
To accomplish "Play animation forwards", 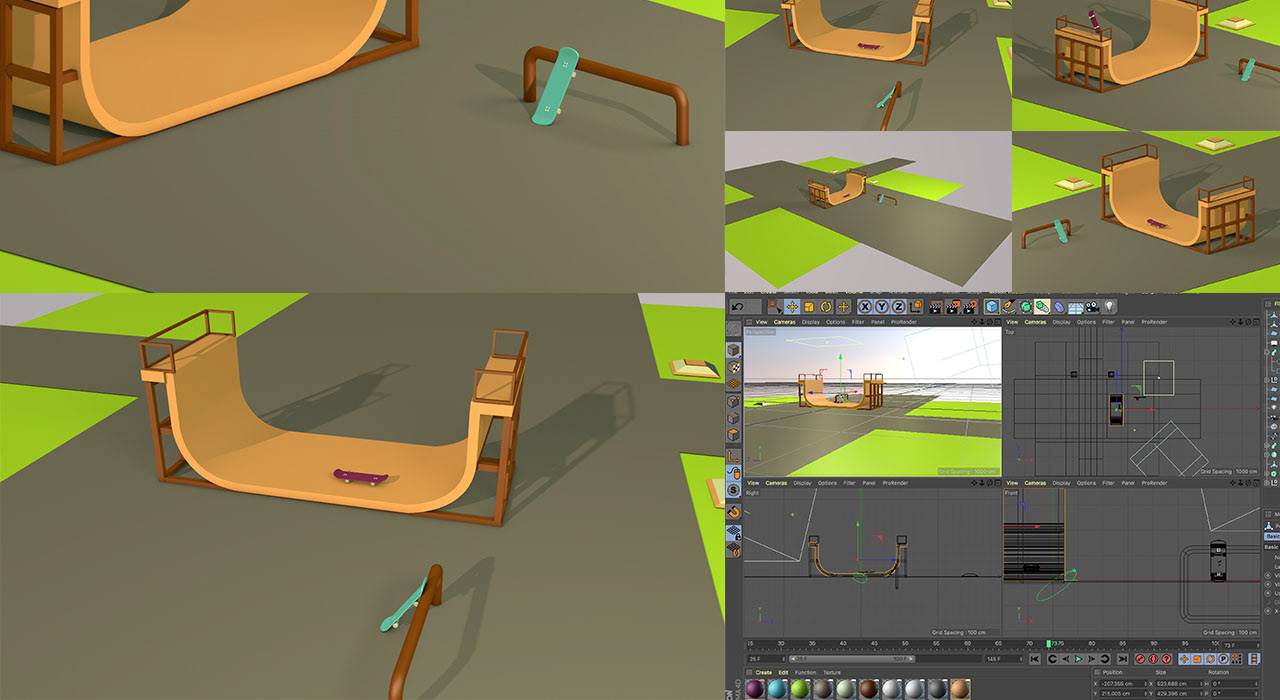I will coord(1079,659).
